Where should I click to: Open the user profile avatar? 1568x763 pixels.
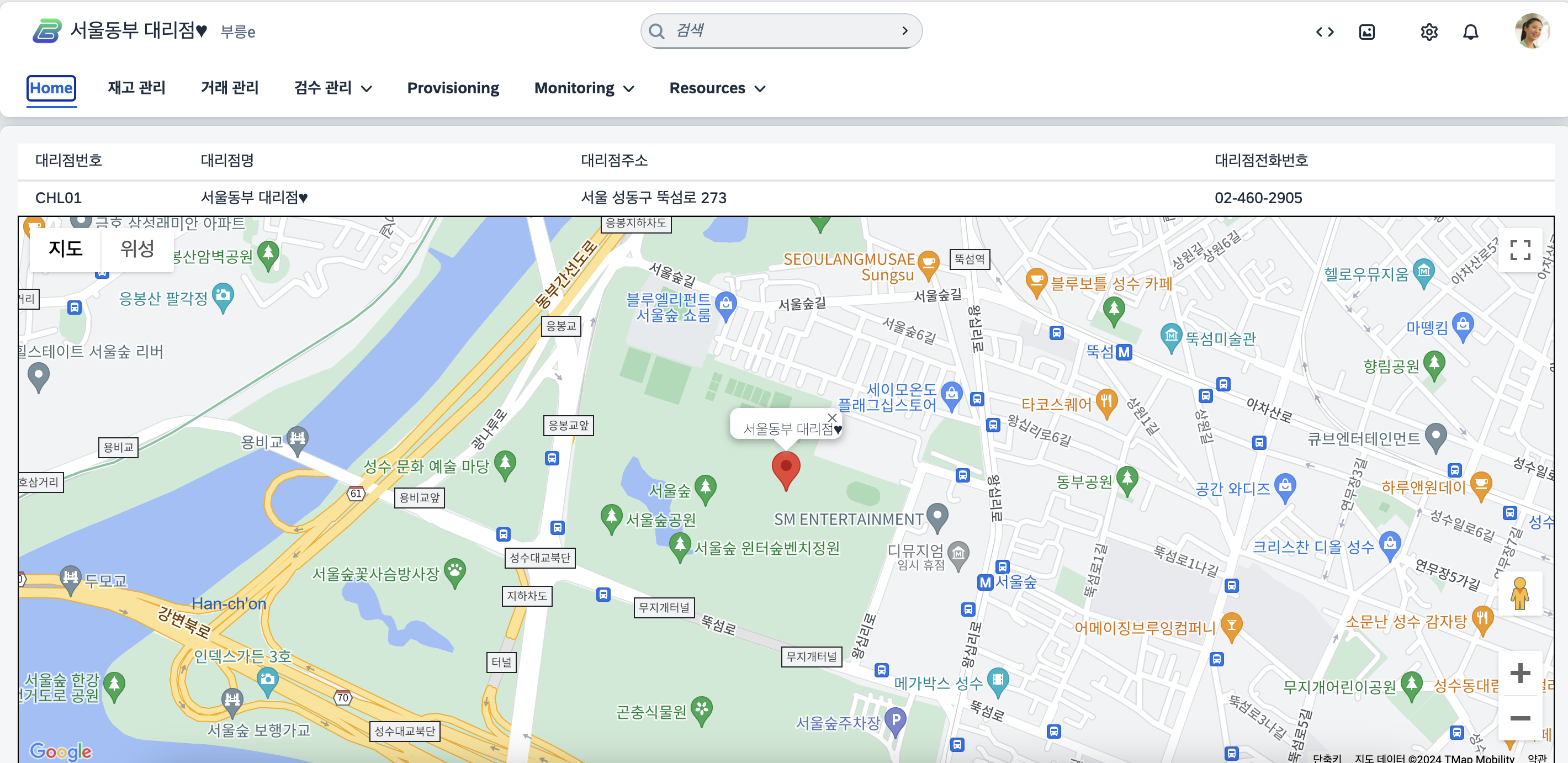pos(1531,30)
